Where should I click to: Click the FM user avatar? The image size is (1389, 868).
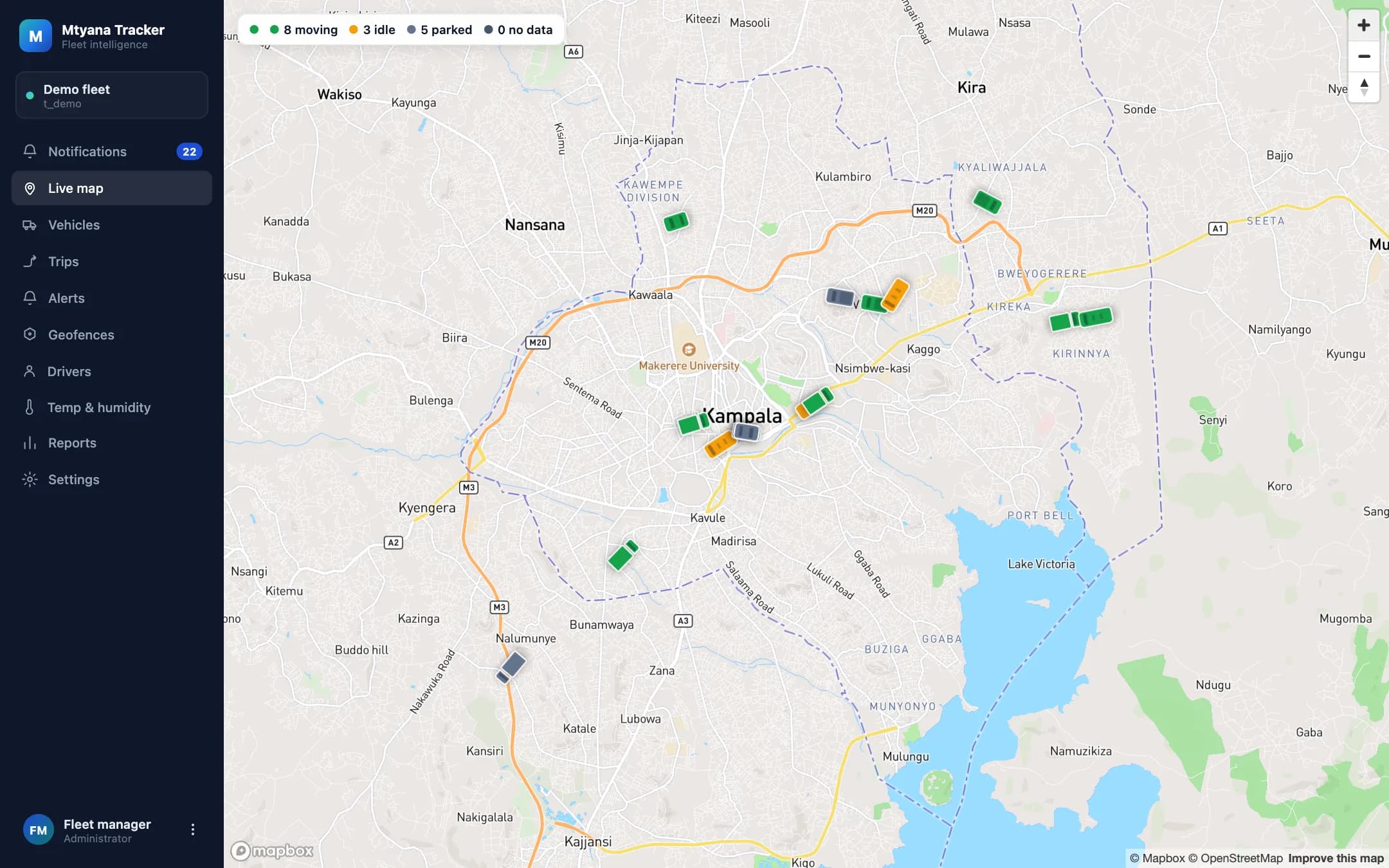click(38, 830)
